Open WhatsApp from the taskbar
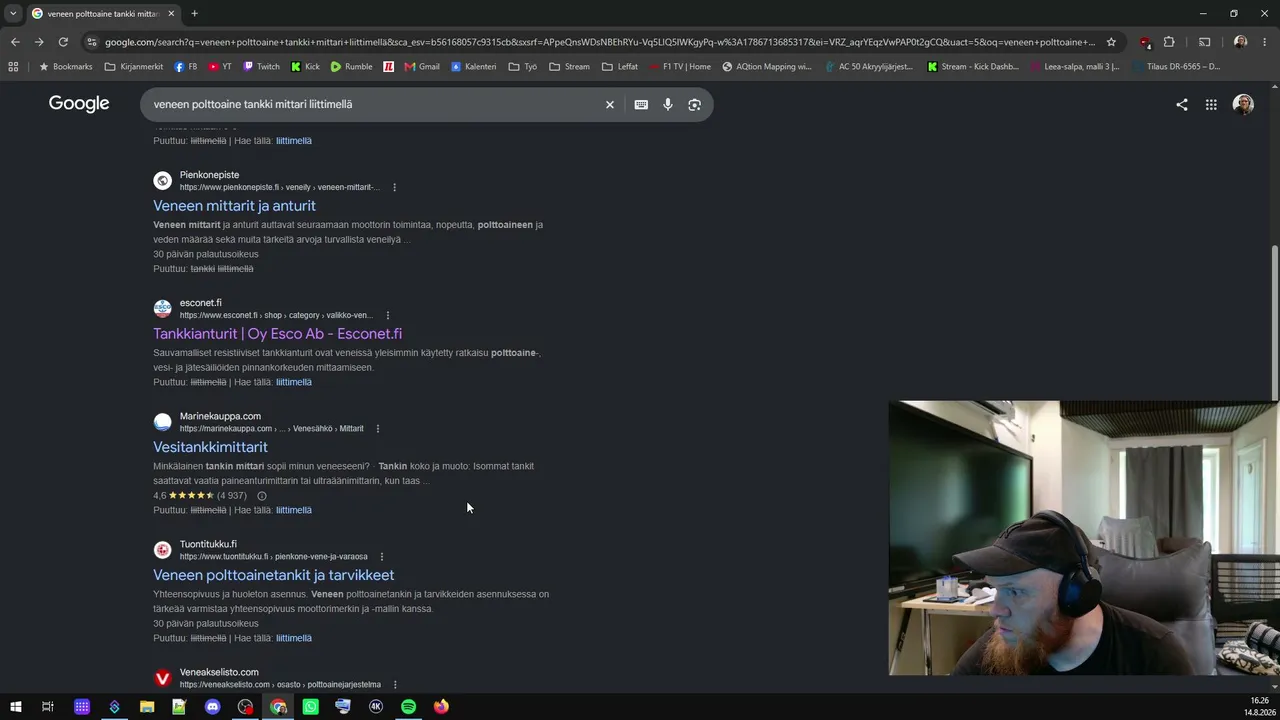 click(310, 707)
